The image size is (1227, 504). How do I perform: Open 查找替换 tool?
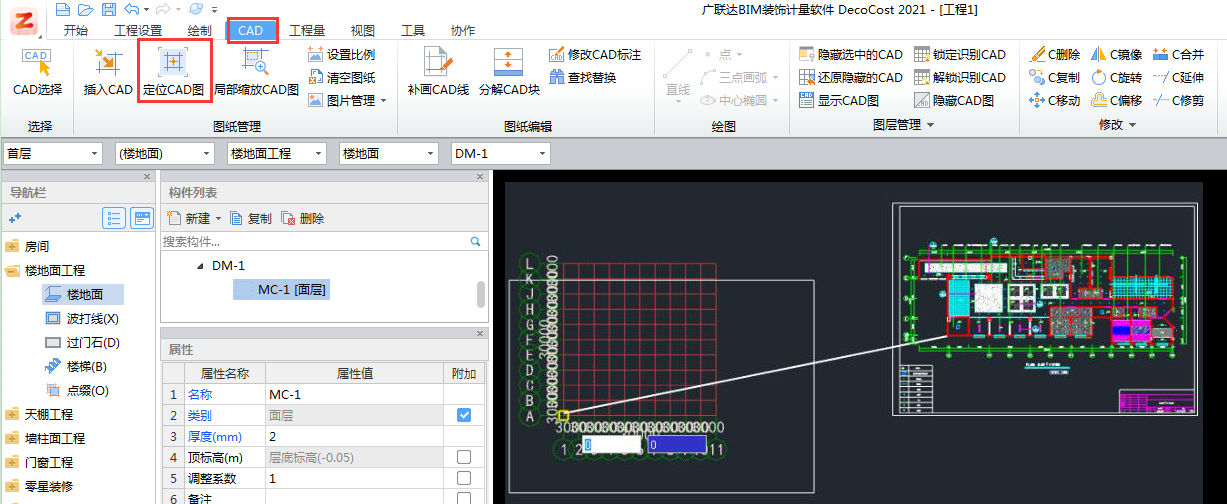[x=582, y=78]
